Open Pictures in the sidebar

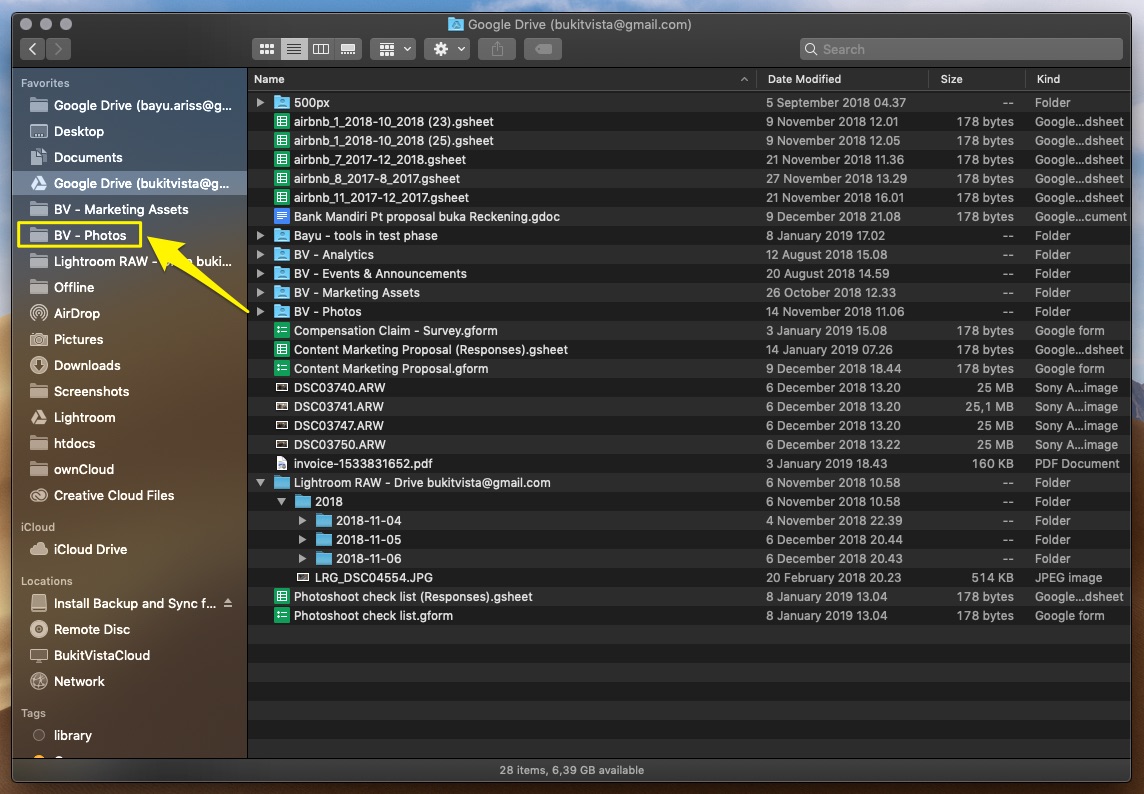[x=130, y=339]
